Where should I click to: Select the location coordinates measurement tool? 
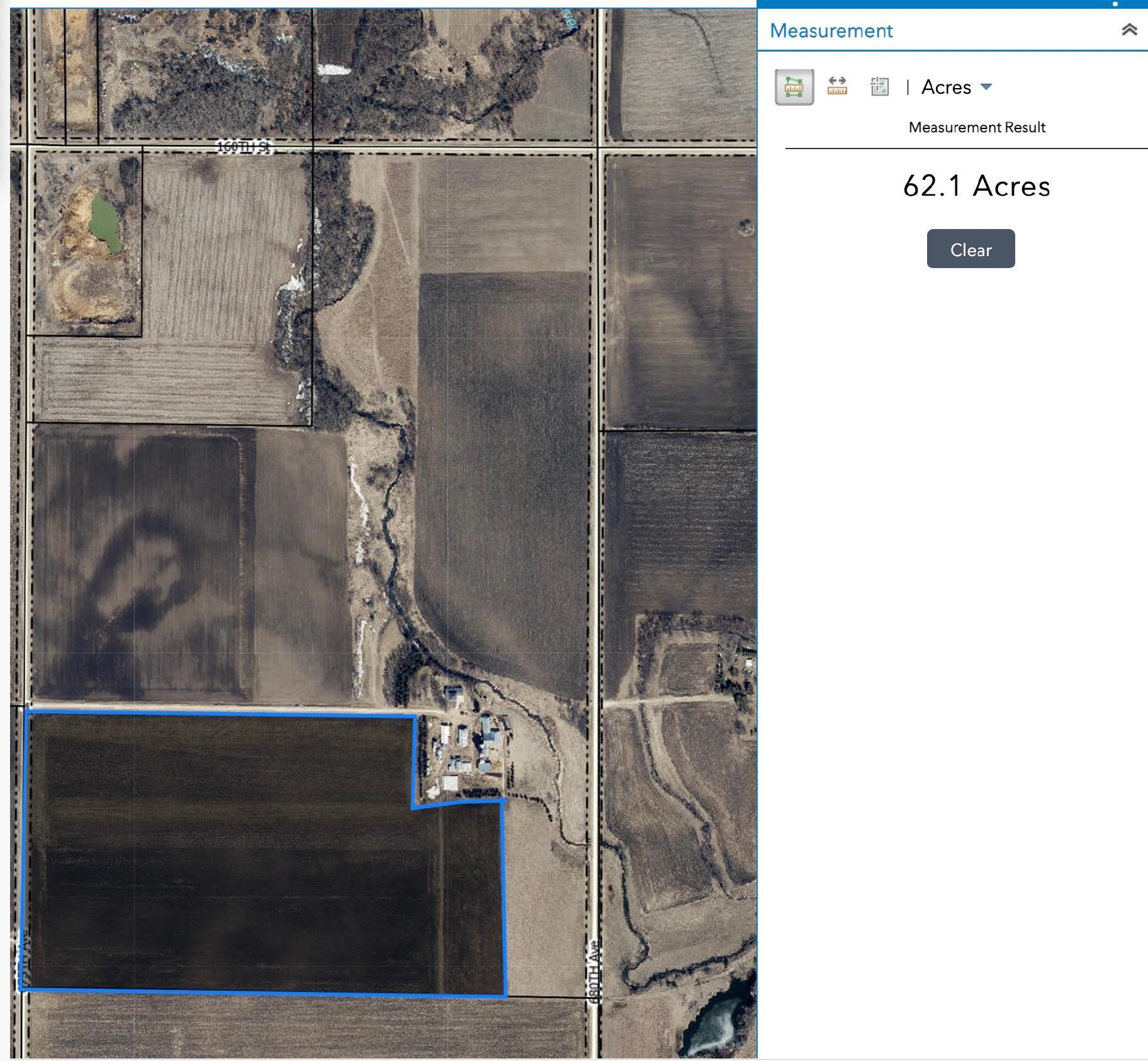coord(879,86)
